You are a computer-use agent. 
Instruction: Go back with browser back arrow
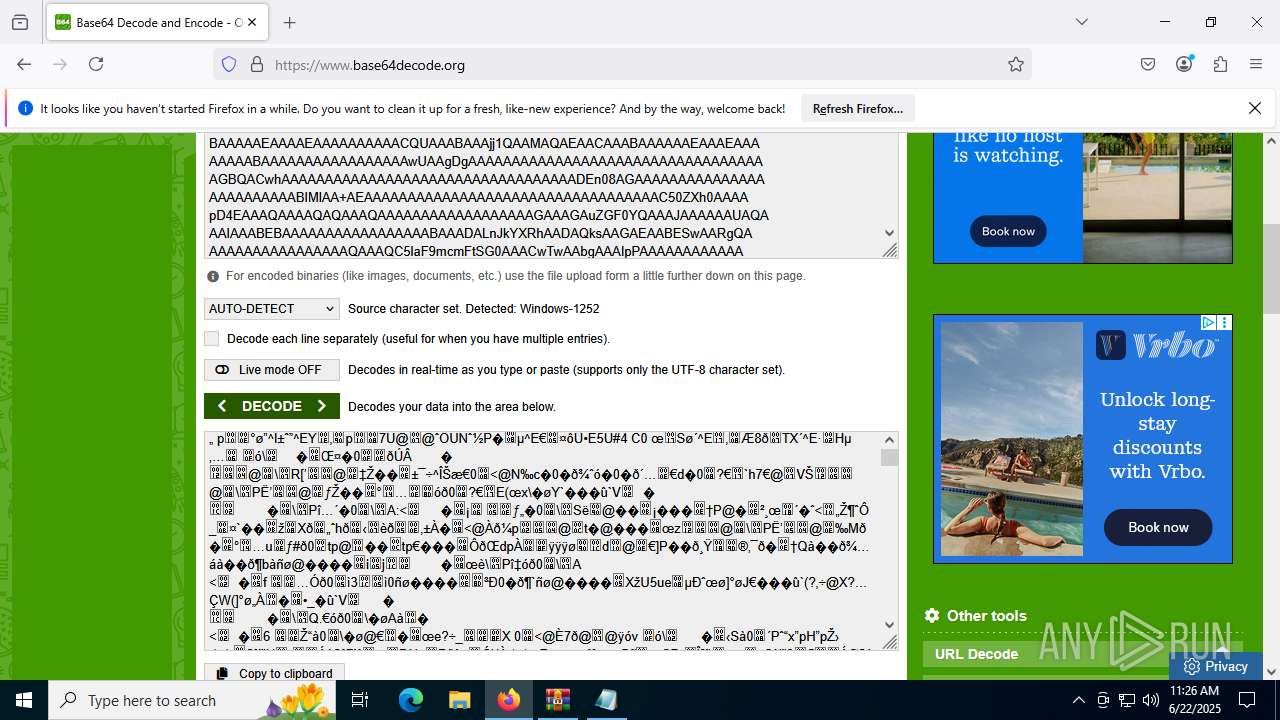pyautogui.click(x=24, y=64)
